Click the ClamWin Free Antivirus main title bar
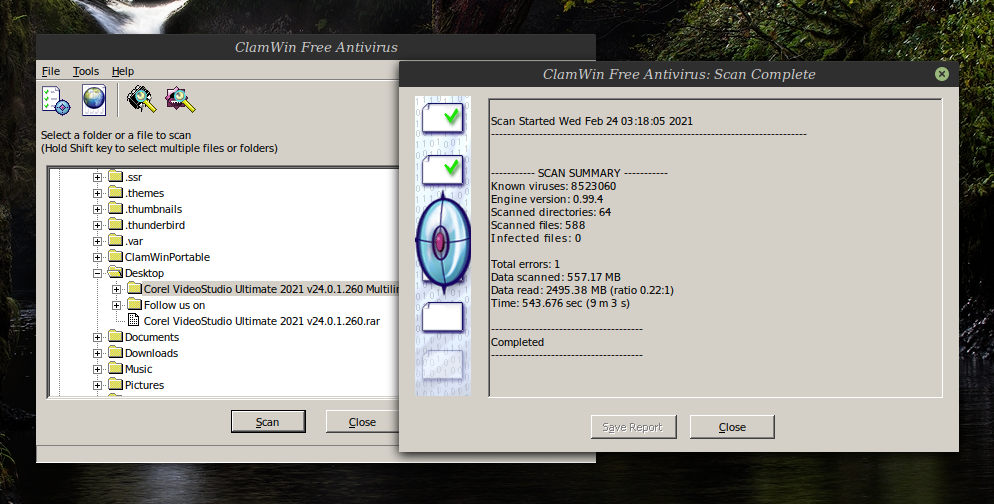Screen dimensions: 994x504 click(x=316, y=48)
